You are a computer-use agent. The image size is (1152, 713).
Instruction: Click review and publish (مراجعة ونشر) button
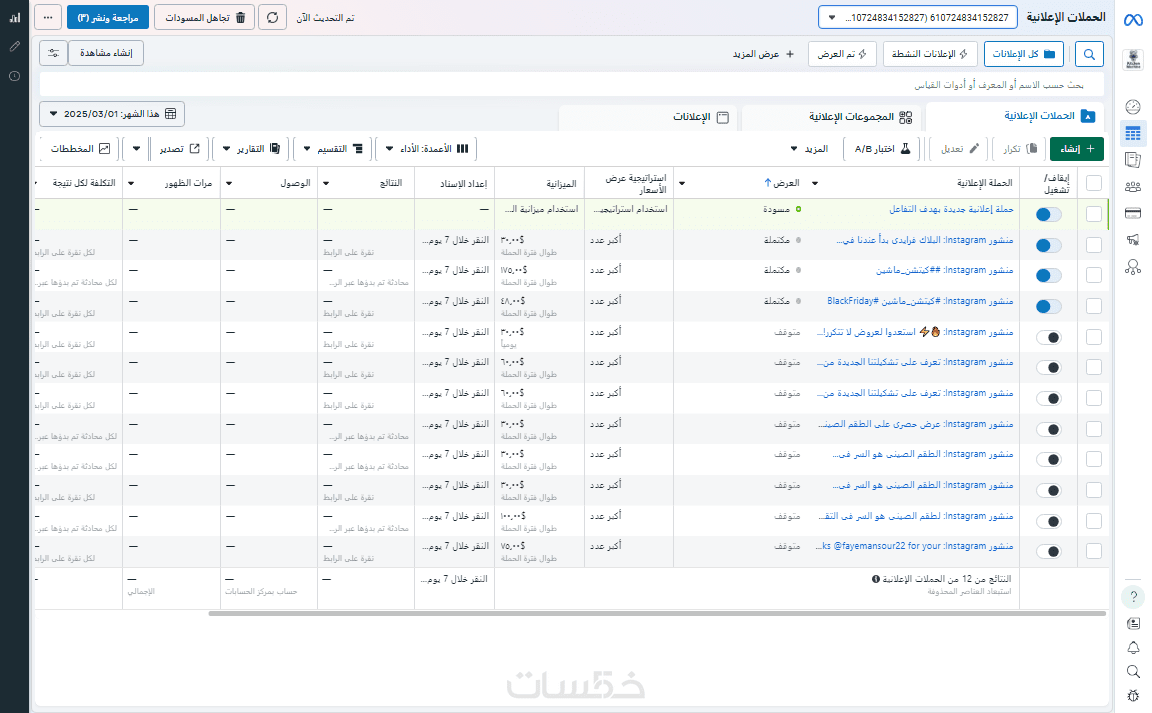coord(108,18)
